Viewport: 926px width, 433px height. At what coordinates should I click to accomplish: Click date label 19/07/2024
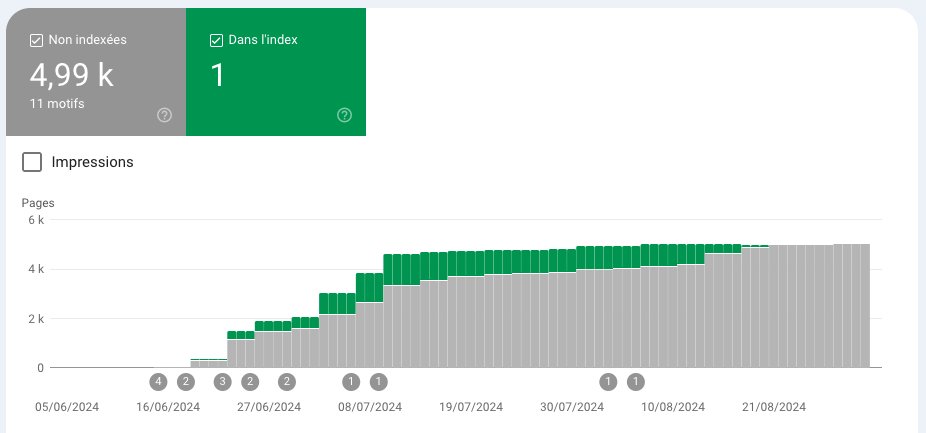pos(471,407)
